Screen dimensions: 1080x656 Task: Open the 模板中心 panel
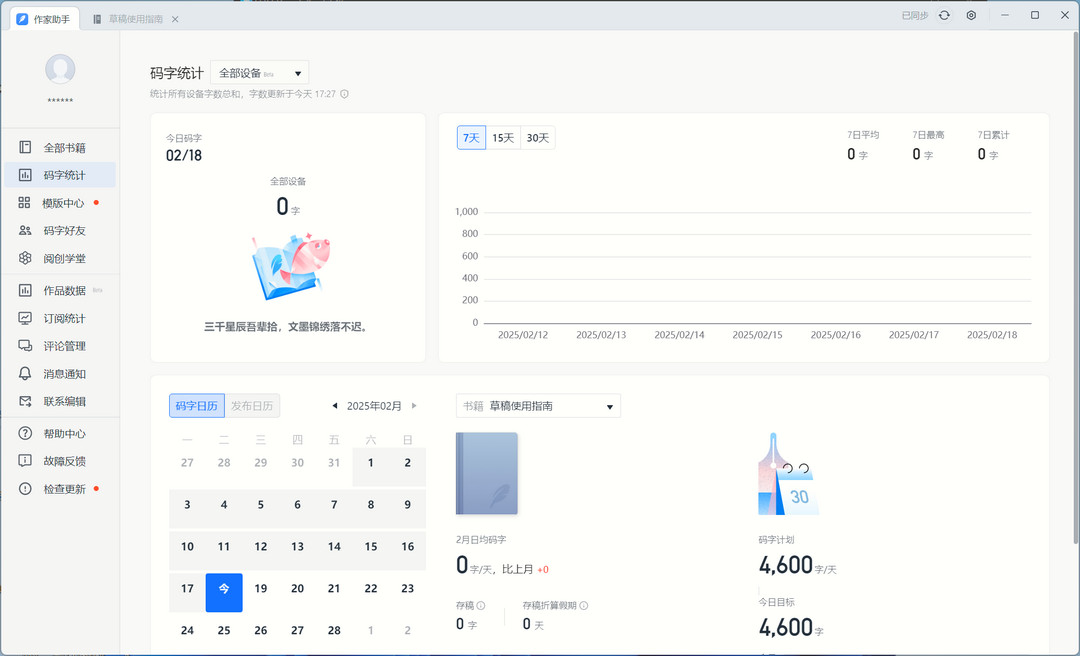pos(60,202)
